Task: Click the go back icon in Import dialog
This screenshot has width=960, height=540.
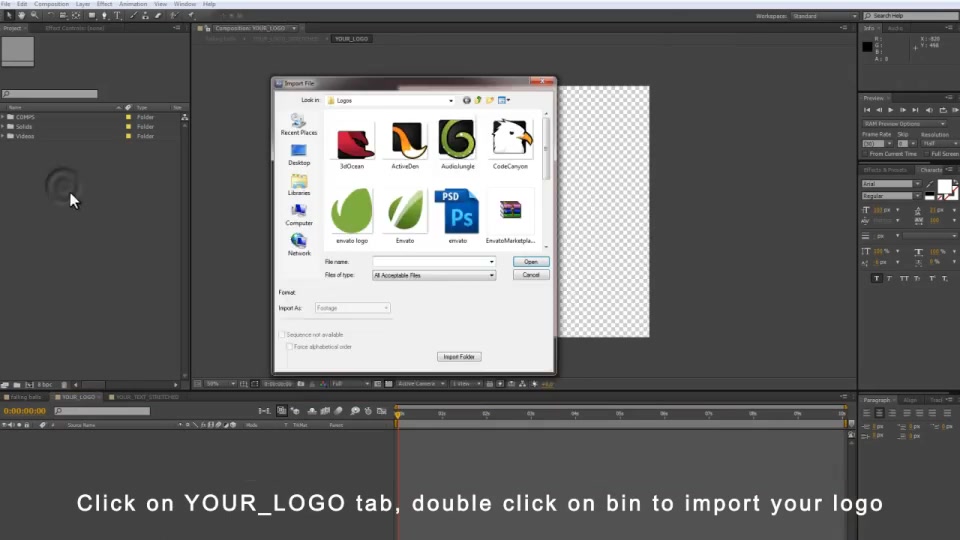Action: [467, 100]
